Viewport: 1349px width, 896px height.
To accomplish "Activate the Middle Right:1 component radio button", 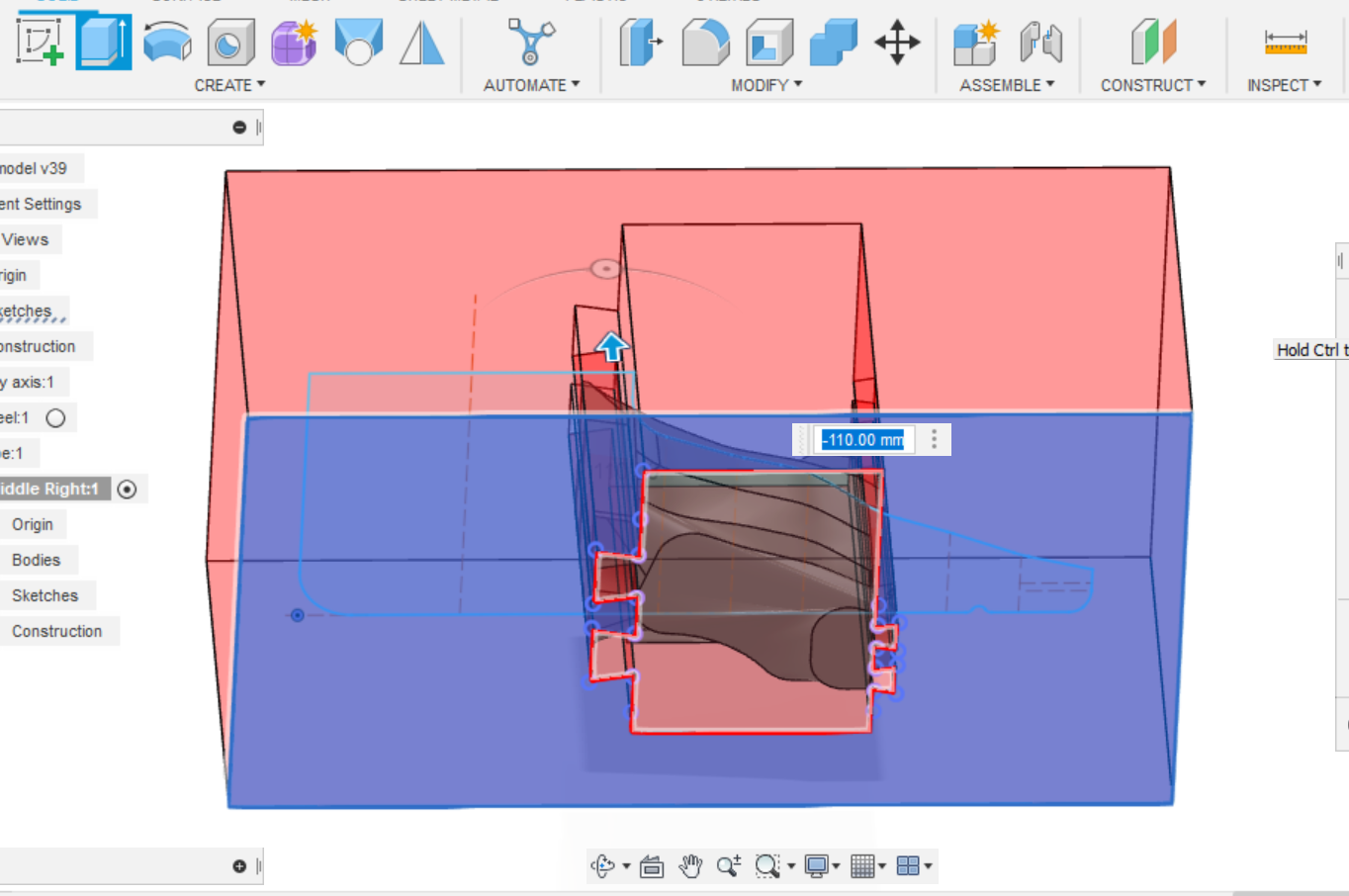I will click(x=128, y=489).
